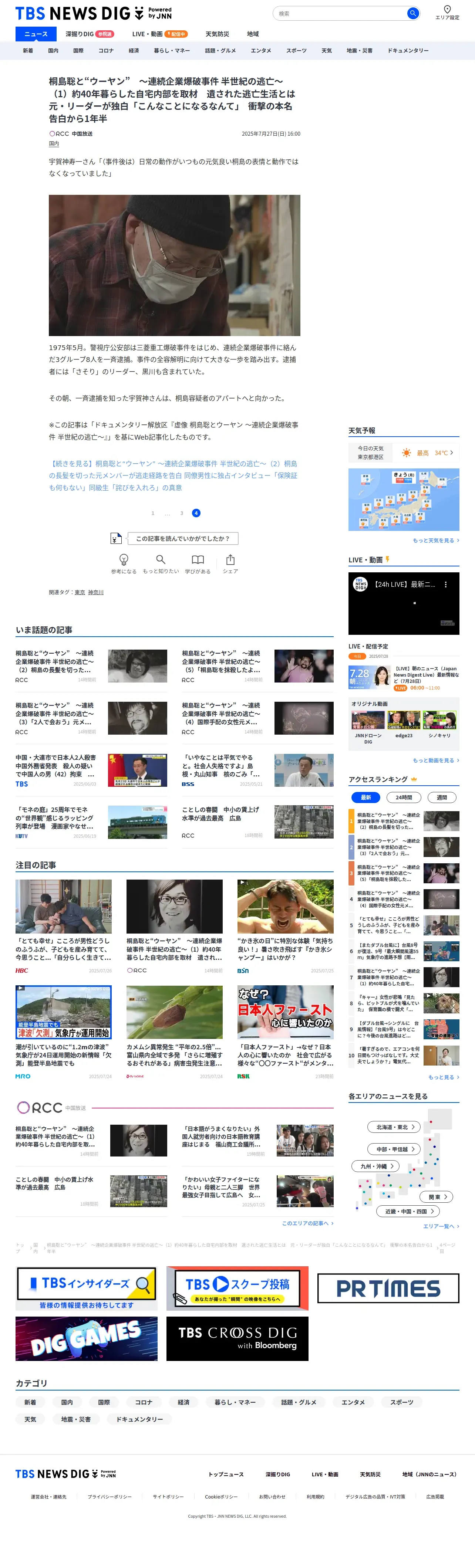The width and height of the screenshot is (475, 1568).
Task: Click the TBS NEWS DIG footer logo
Action: [x=65, y=1474]
